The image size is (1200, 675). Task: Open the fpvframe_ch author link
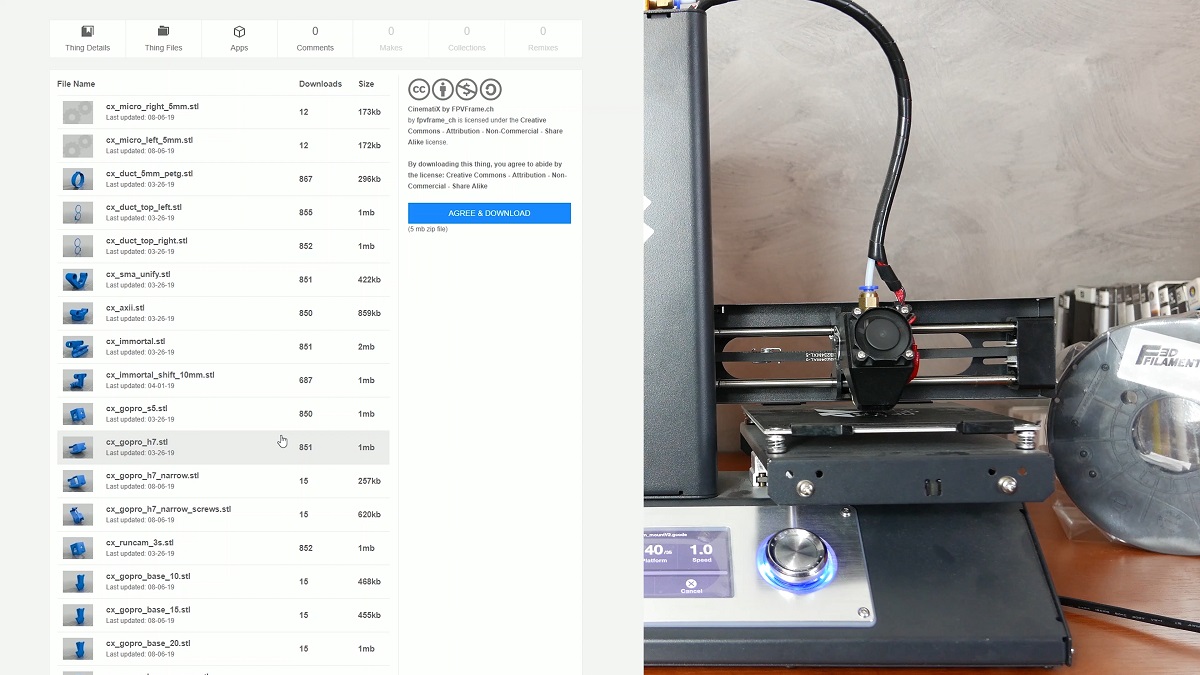pyautogui.click(x=436, y=120)
